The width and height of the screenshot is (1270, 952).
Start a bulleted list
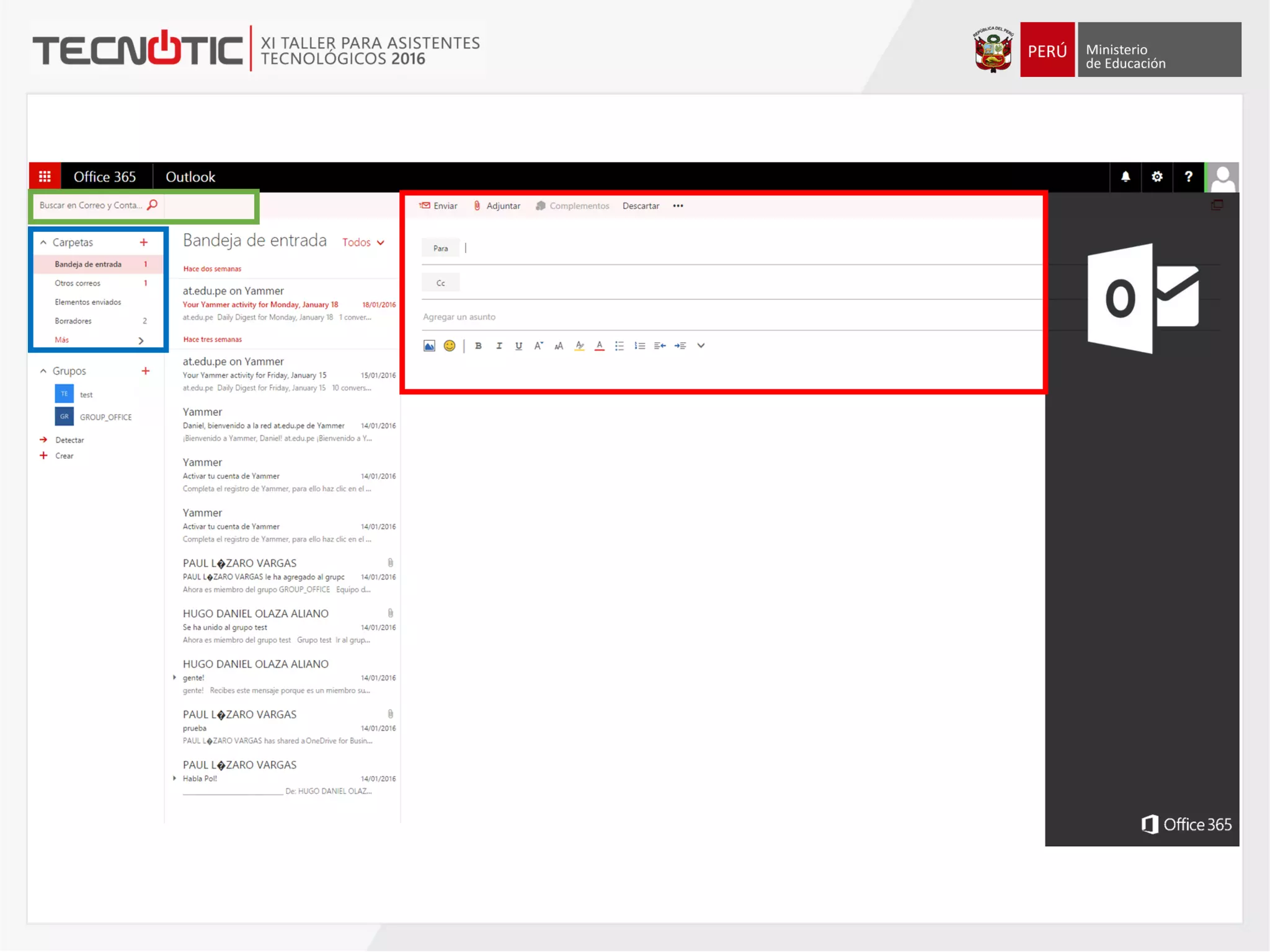point(619,346)
